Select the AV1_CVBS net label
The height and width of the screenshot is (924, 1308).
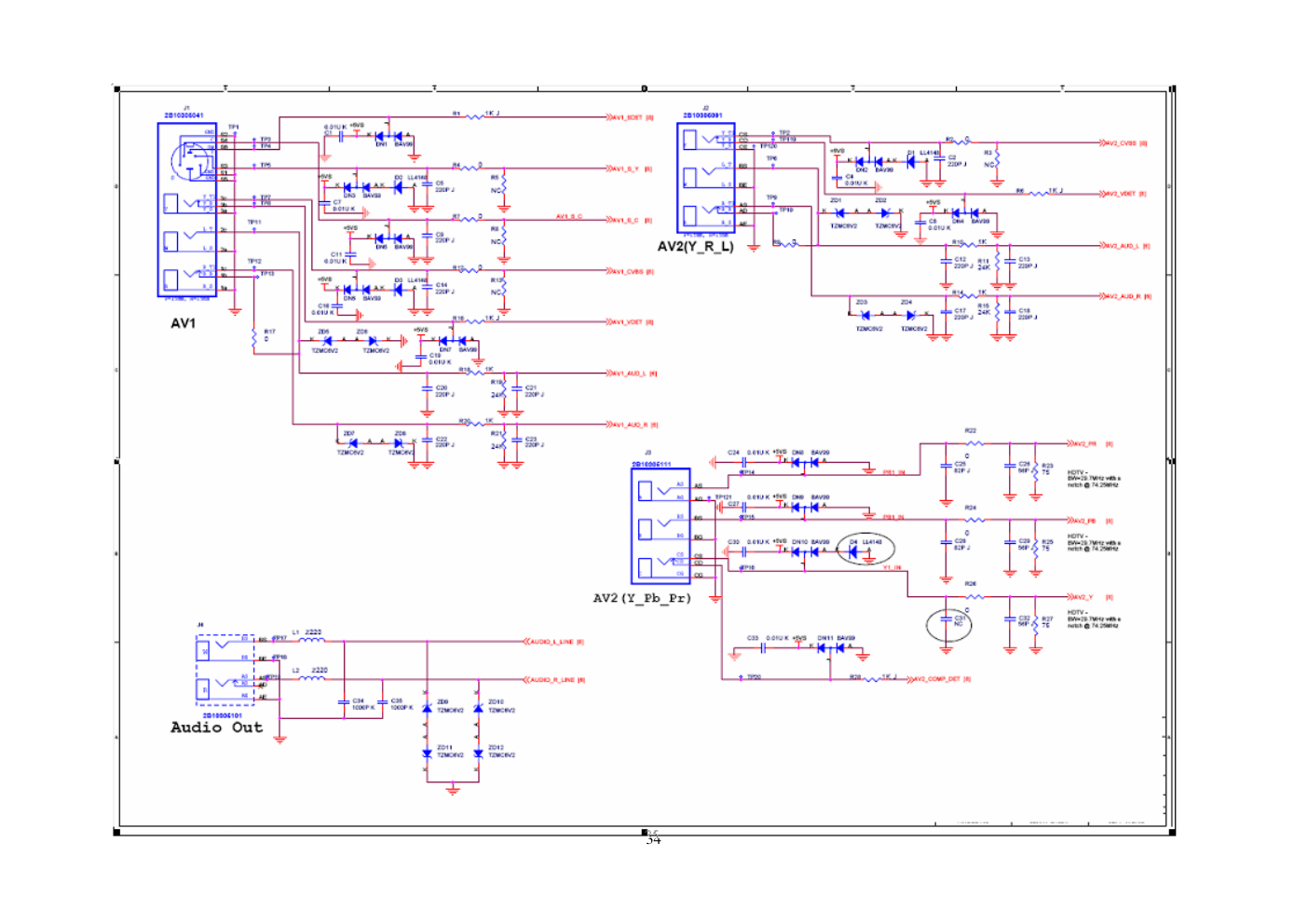pyautogui.click(x=627, y=272)
